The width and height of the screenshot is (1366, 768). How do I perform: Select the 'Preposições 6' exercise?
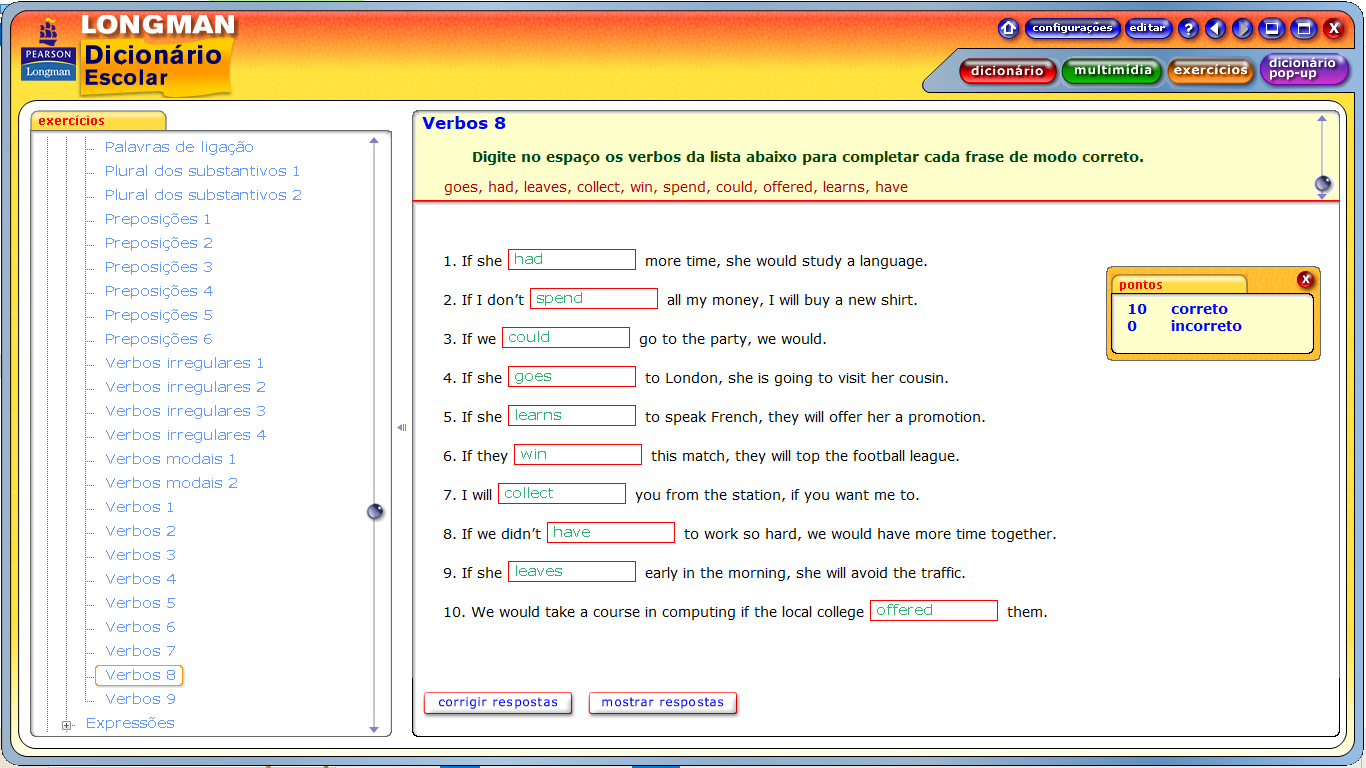click(159, 339)
